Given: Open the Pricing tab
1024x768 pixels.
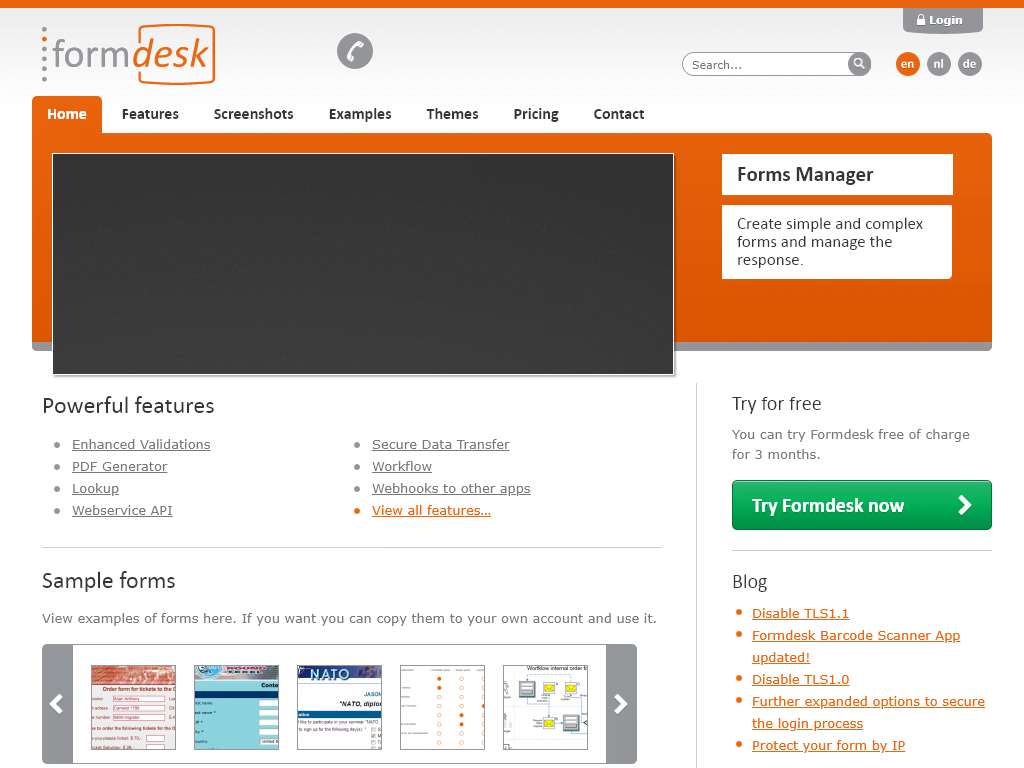Looking at the screenshot, I should pos(535,114).
